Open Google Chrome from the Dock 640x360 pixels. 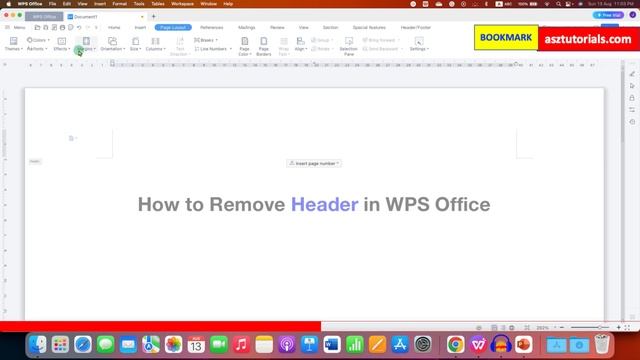[456, 344]
